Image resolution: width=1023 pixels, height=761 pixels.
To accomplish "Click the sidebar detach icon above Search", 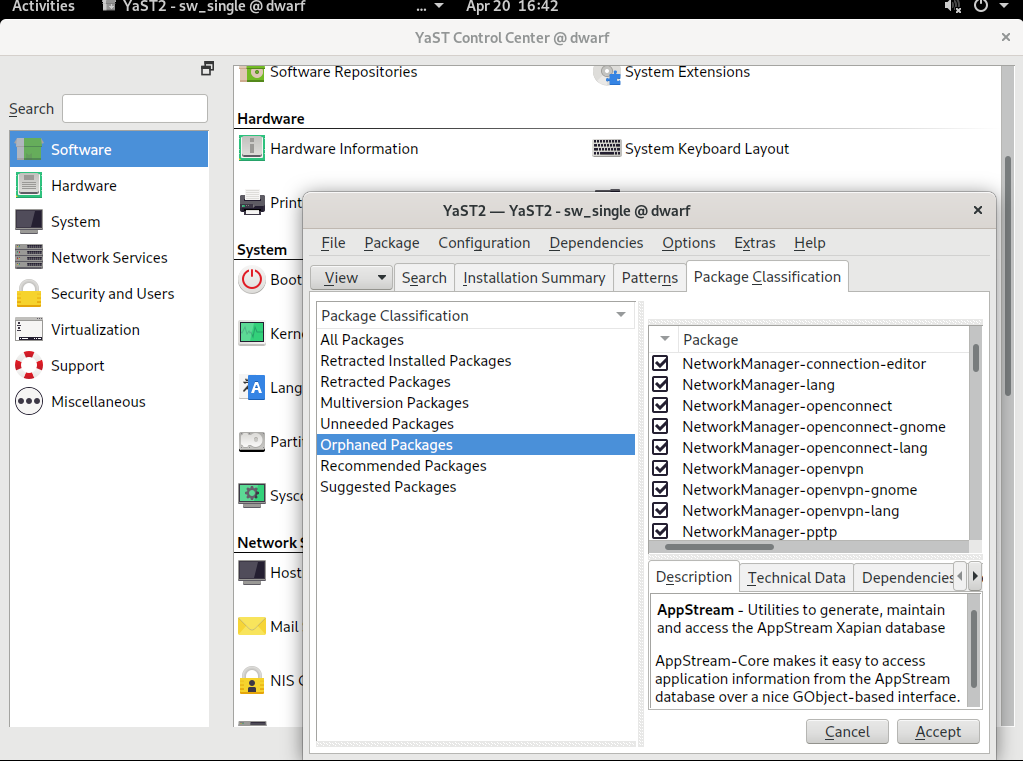I will pos(207,69).
